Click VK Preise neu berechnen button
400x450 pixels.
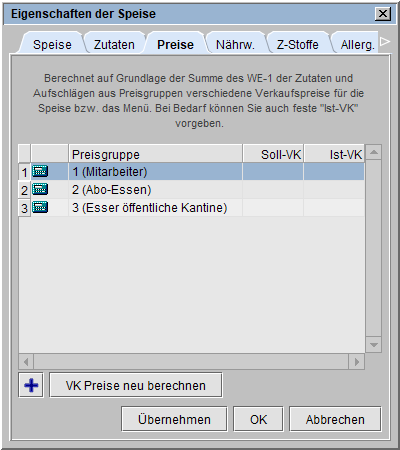click(136, 385)
